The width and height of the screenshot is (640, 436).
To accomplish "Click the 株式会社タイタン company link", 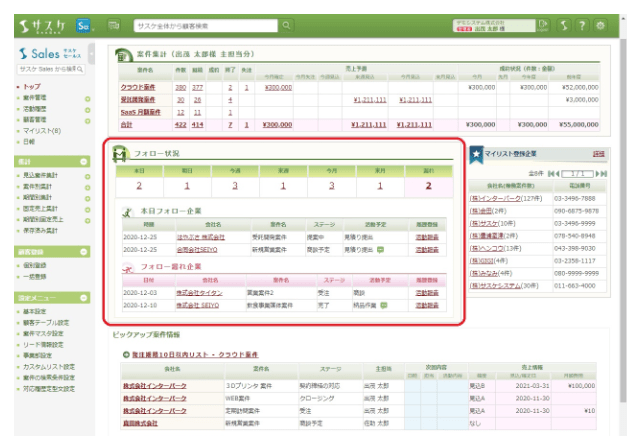I will point(197,292).
